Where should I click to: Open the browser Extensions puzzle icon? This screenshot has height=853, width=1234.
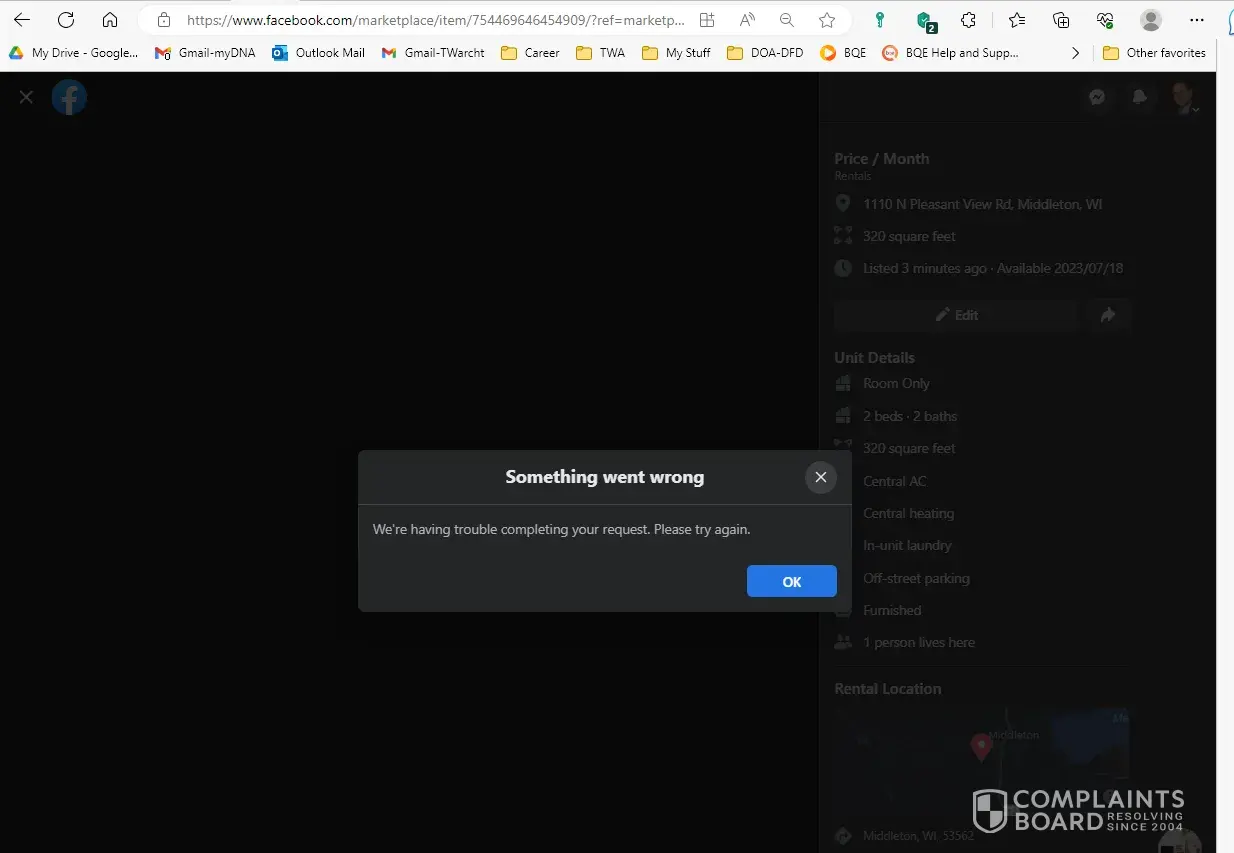[968, 20]
